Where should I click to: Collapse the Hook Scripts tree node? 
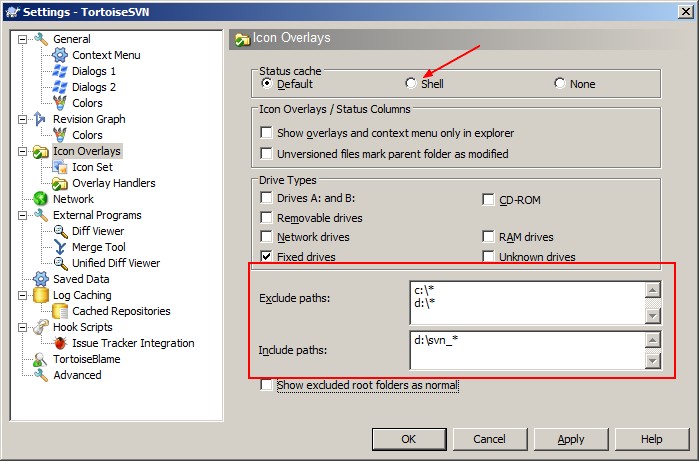[23, 327]
